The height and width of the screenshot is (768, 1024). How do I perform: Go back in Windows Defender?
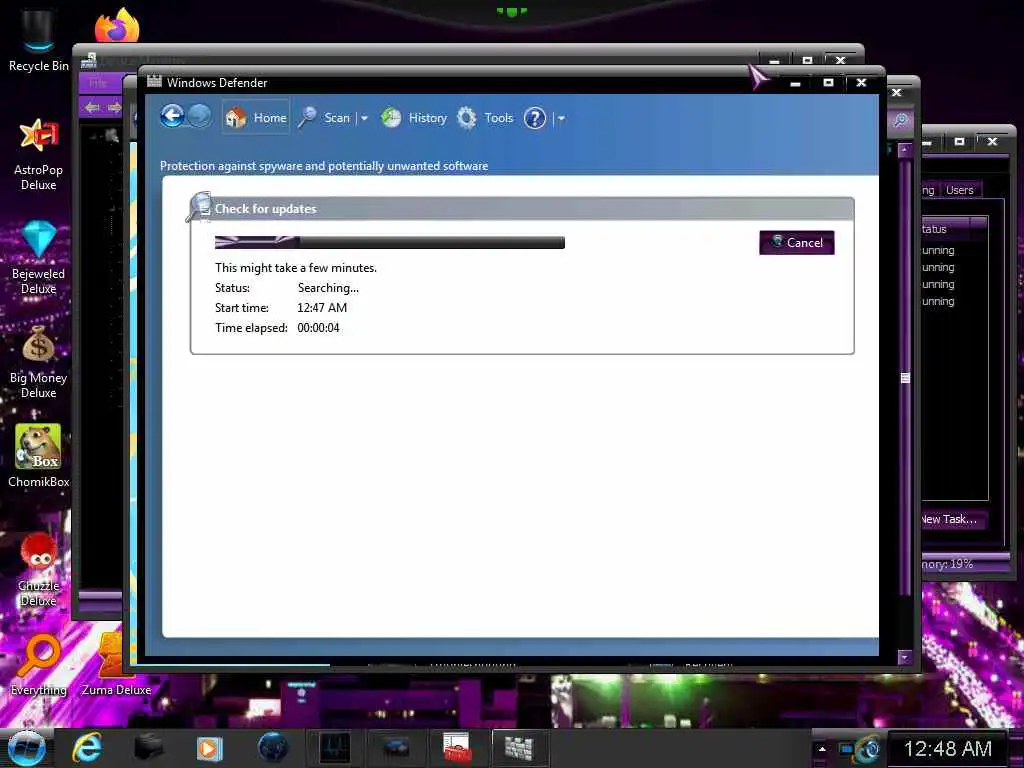[x=172, y=117]
